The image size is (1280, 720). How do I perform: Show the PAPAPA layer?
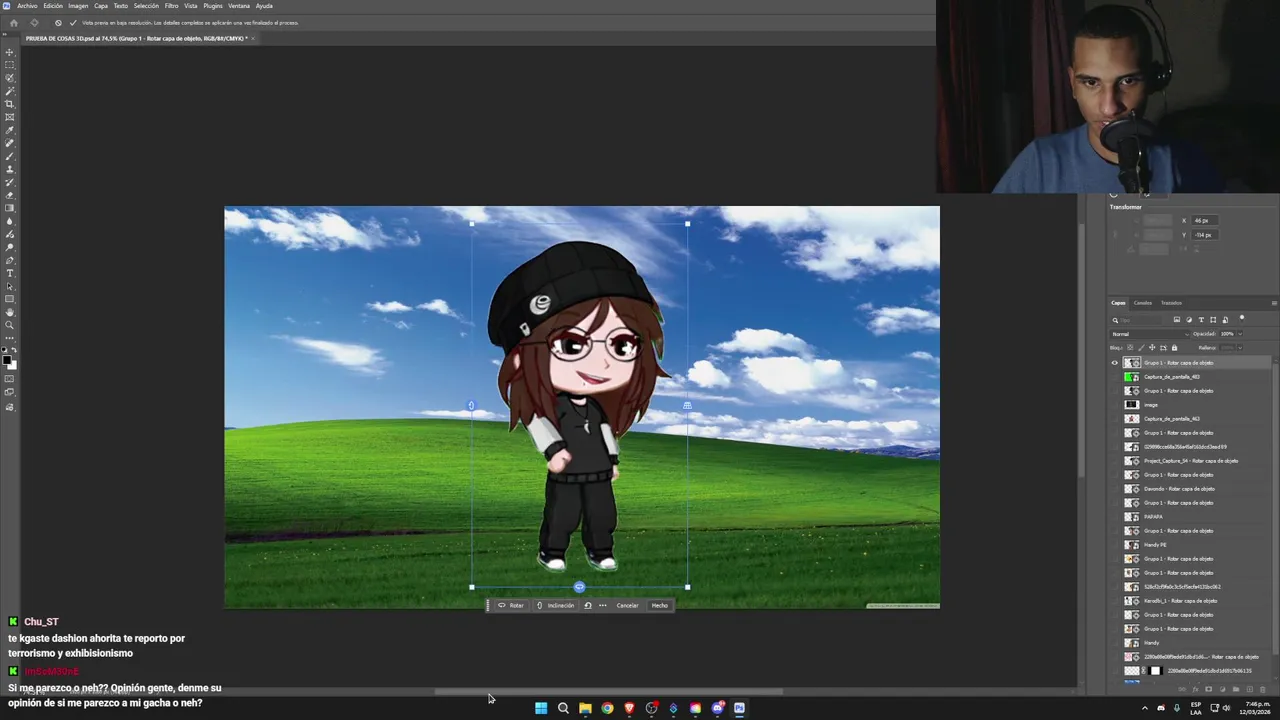coord(1115,517)
